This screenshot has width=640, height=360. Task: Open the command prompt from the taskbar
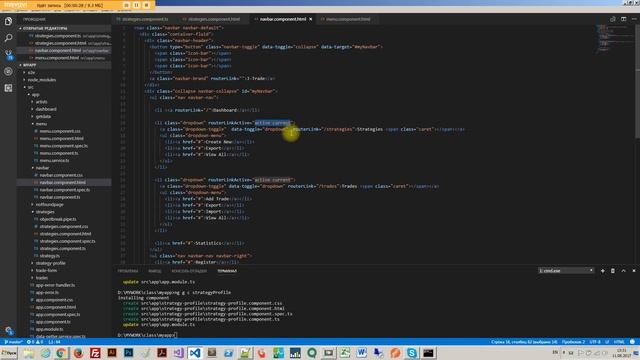[x=428, y=353]
